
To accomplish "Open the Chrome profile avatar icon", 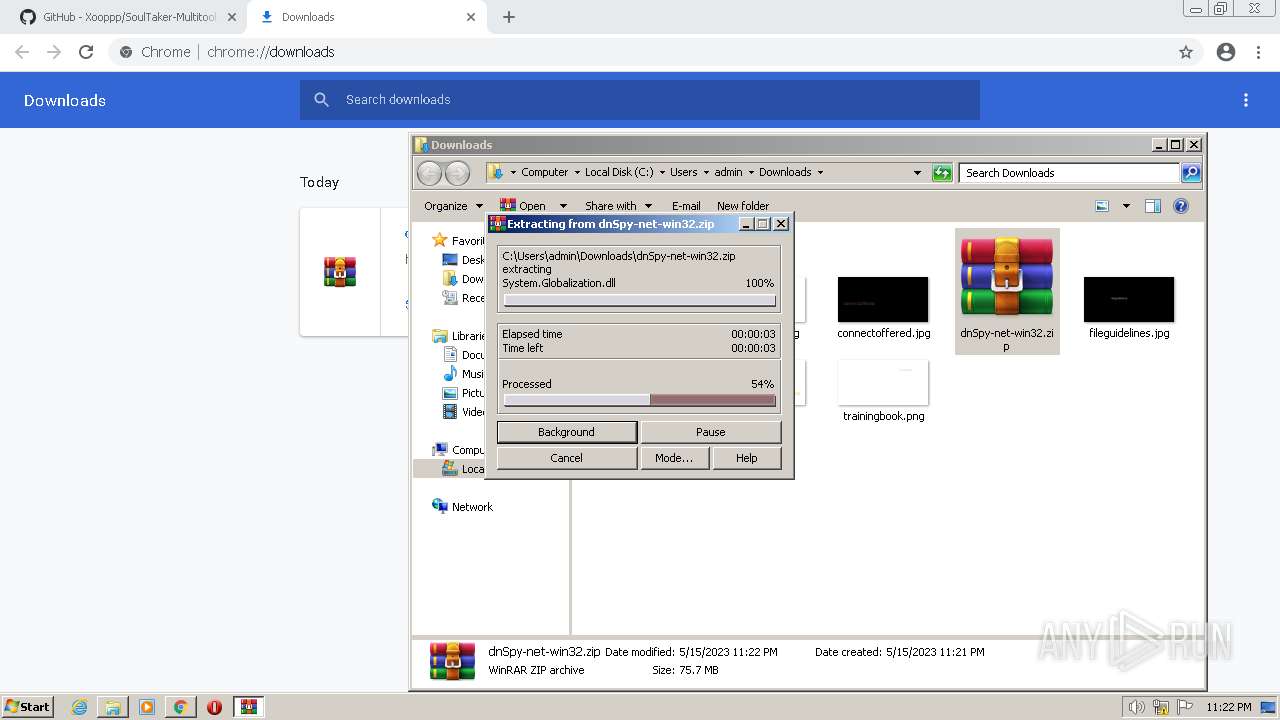I will point(1226,52).
